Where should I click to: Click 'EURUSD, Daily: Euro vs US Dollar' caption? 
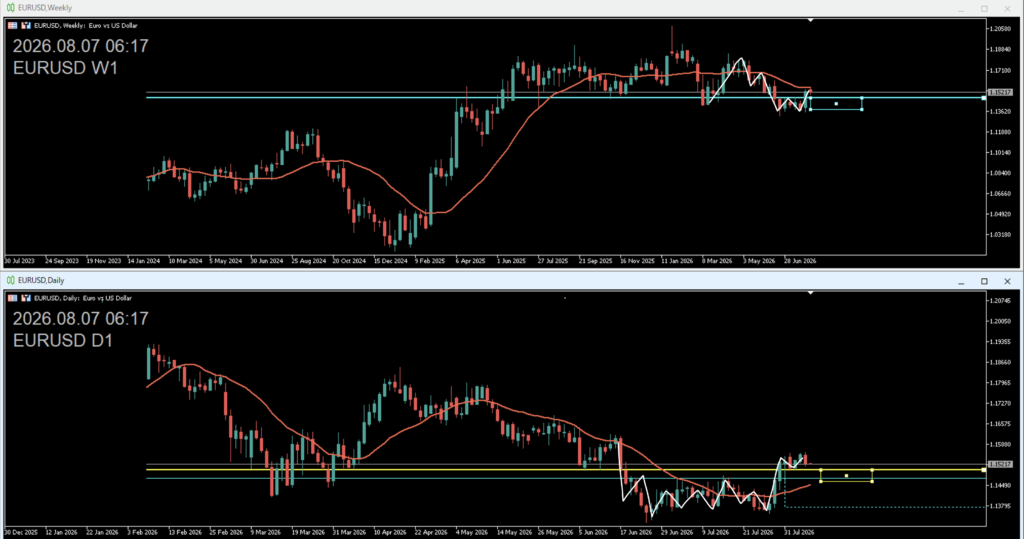tap(83, 298)
